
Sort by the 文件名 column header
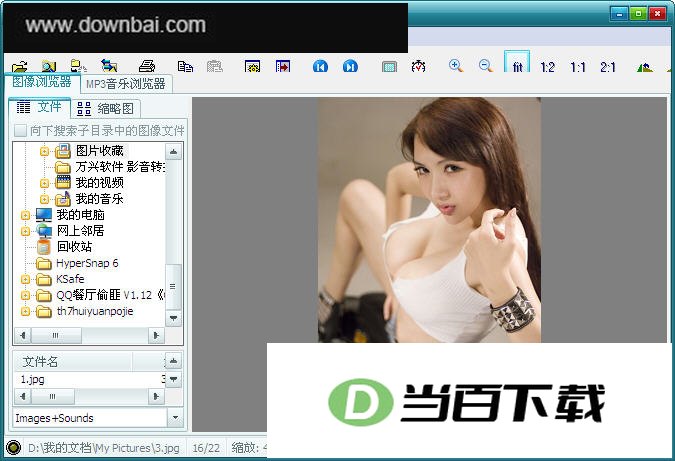coord(73,362)
